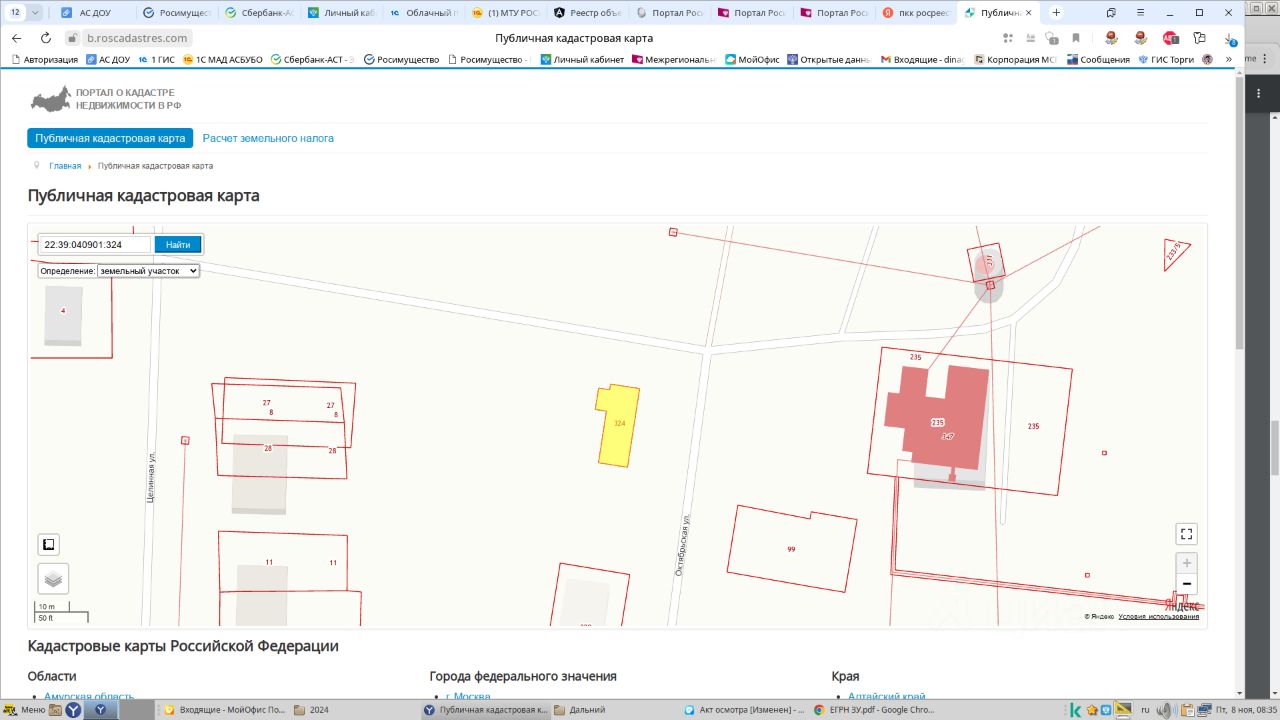Follow the Главная breadcrumb link
This screenshot has width=1280, height=720.
click(65, 166)
